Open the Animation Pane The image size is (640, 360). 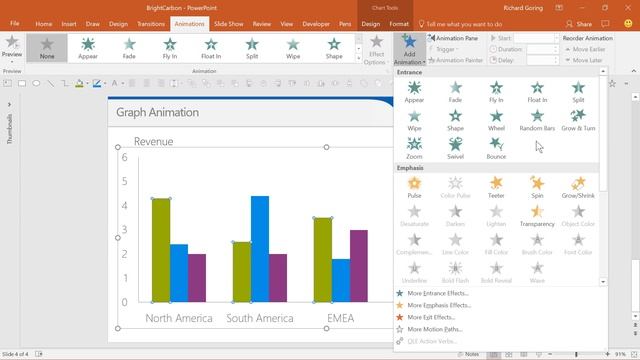point(453,38)
